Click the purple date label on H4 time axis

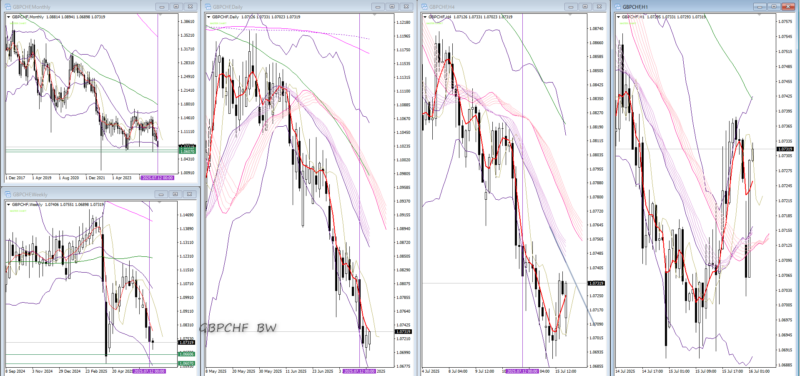click(522, 371)
